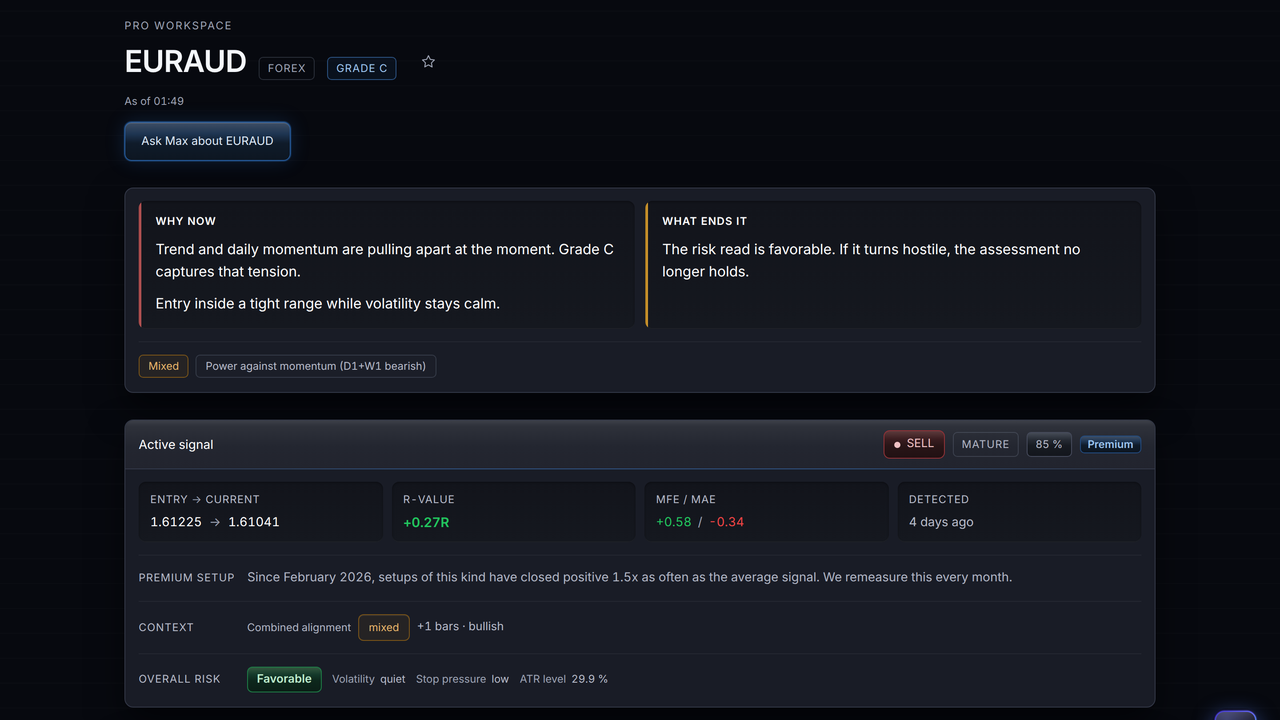Select the Favorable overall risk badge

click(x=284, y=679)
